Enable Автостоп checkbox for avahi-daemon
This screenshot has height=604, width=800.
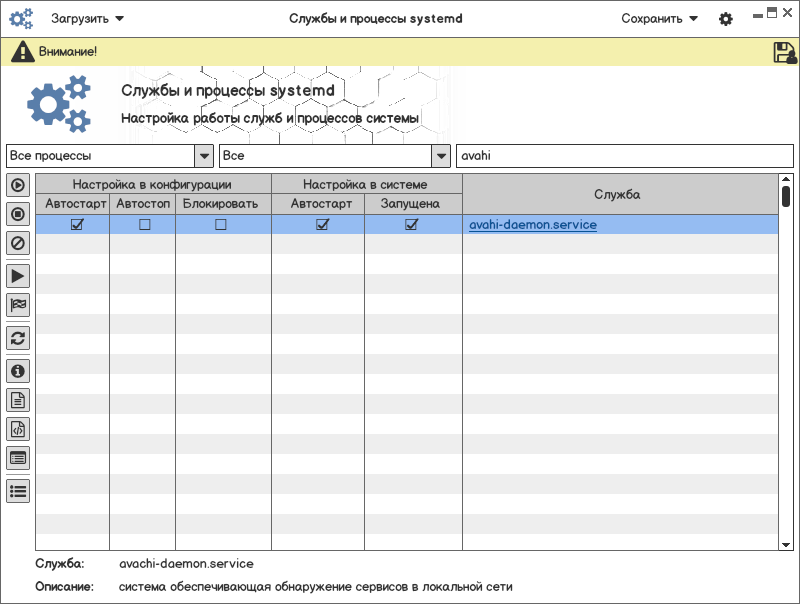144,225
